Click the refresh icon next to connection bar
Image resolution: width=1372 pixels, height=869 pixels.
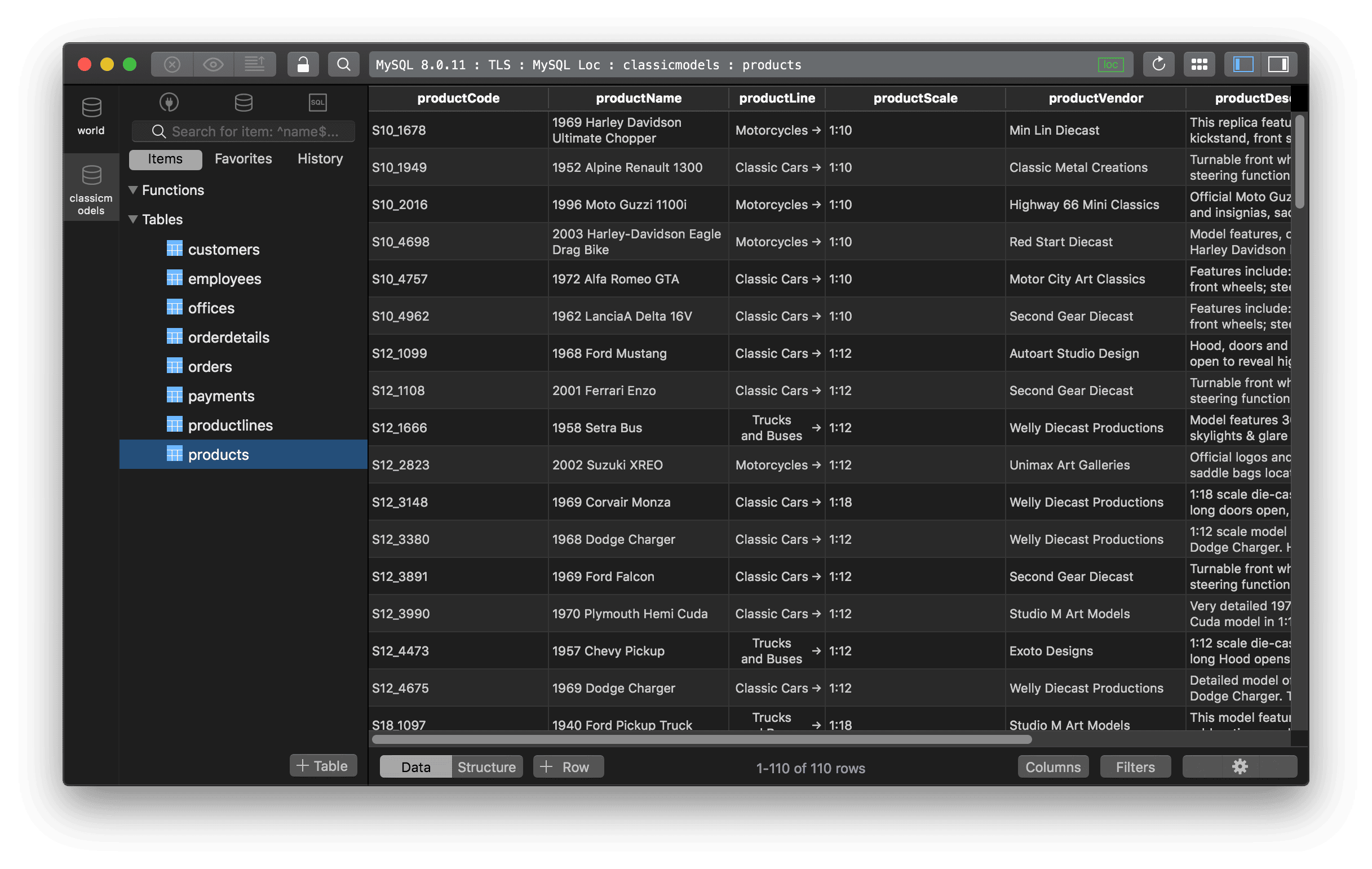tap(1158, 64)
